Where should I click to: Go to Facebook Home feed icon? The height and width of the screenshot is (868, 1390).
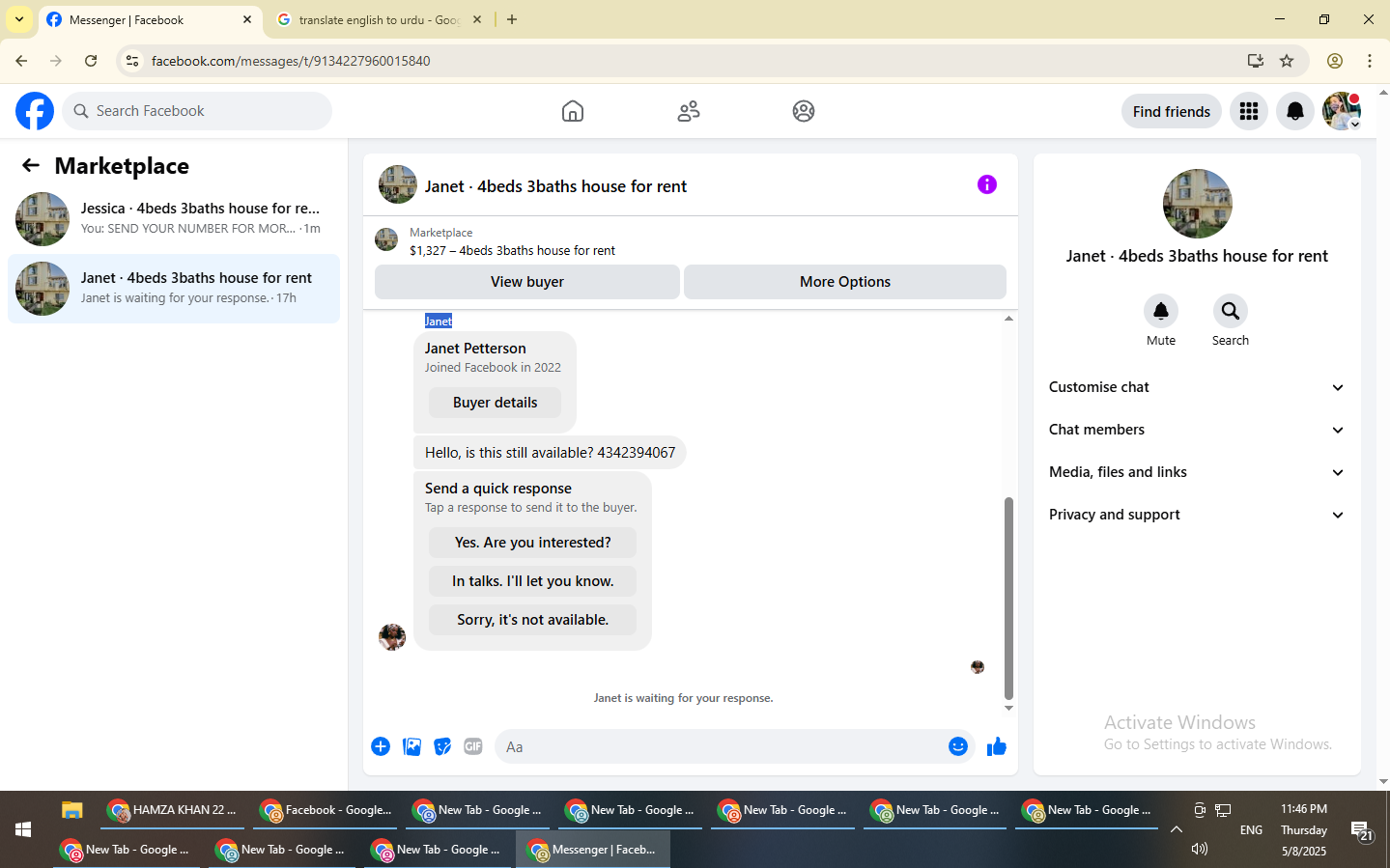573,111
